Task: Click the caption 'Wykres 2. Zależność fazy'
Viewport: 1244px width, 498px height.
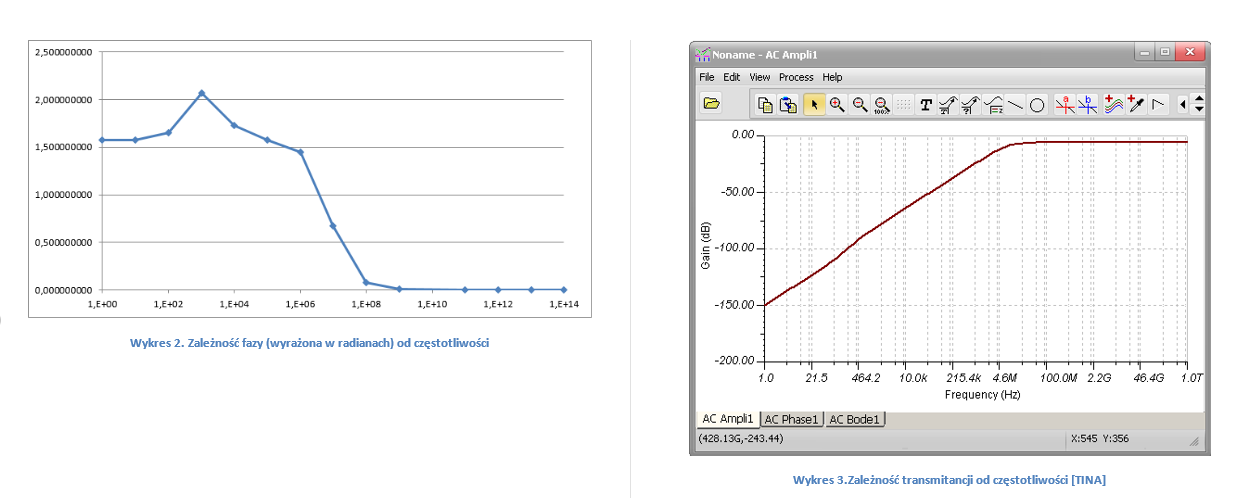Action: click(x=309, y=343)
